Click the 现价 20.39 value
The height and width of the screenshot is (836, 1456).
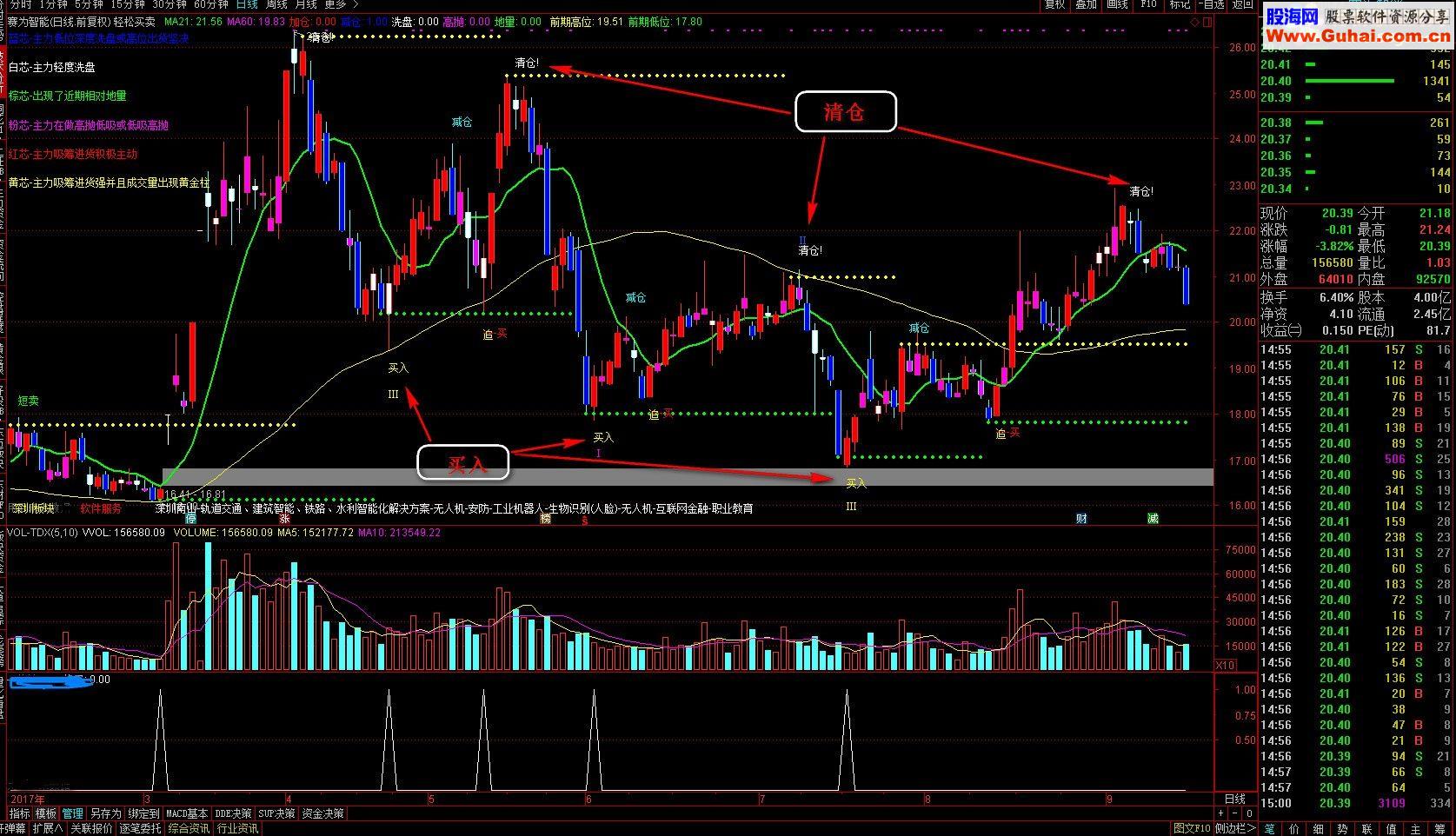[1337, 213]
